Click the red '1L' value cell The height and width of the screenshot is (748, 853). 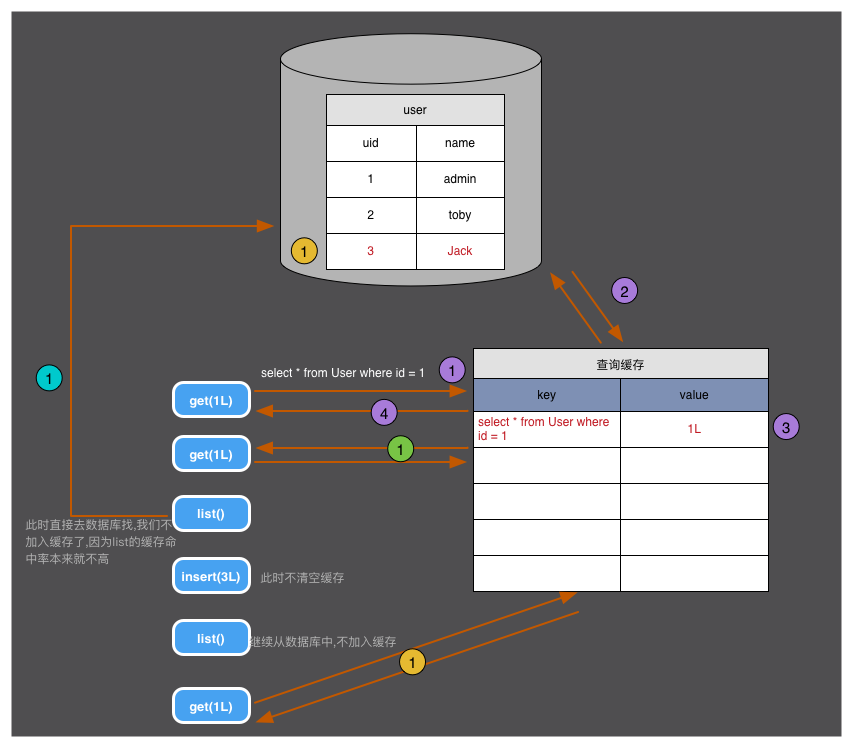pos(694,429)
